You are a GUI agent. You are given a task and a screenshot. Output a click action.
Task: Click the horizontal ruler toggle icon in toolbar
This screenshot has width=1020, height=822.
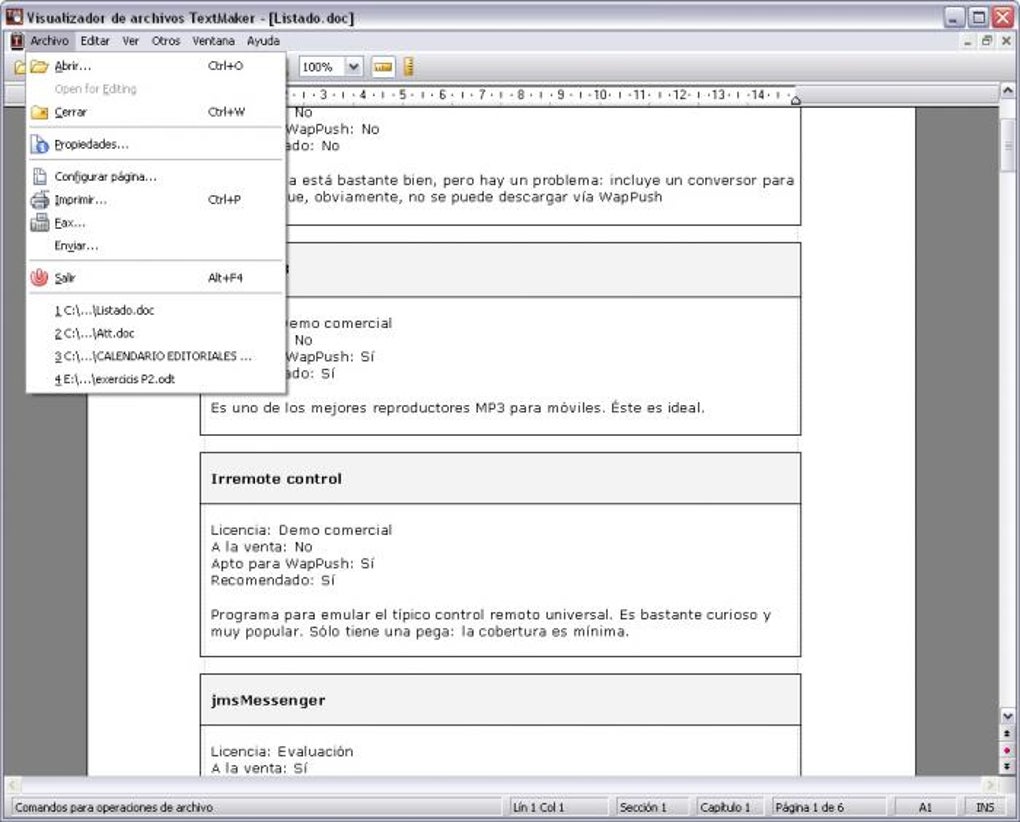[x=382, y=66]
